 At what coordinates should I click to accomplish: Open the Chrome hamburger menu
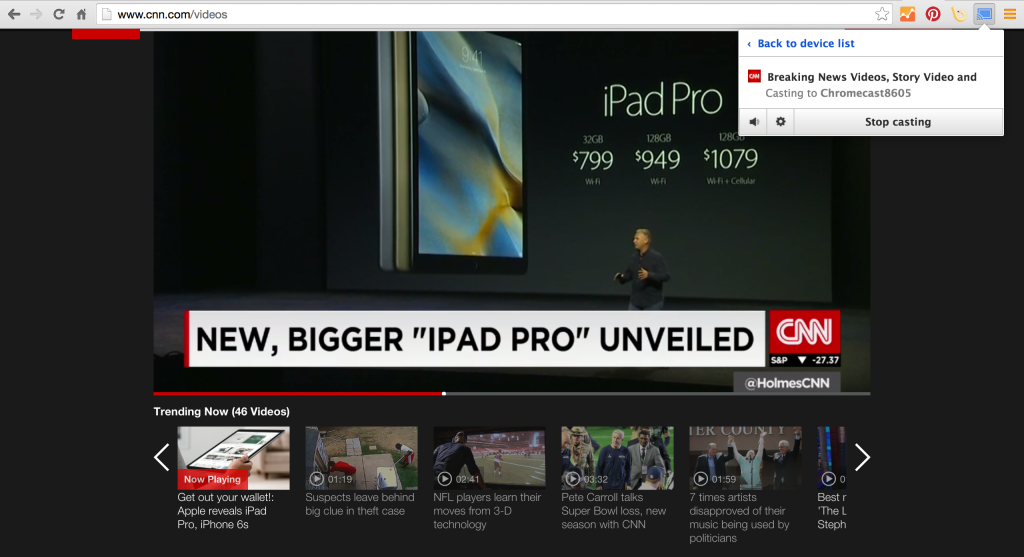coord(1010,14)
